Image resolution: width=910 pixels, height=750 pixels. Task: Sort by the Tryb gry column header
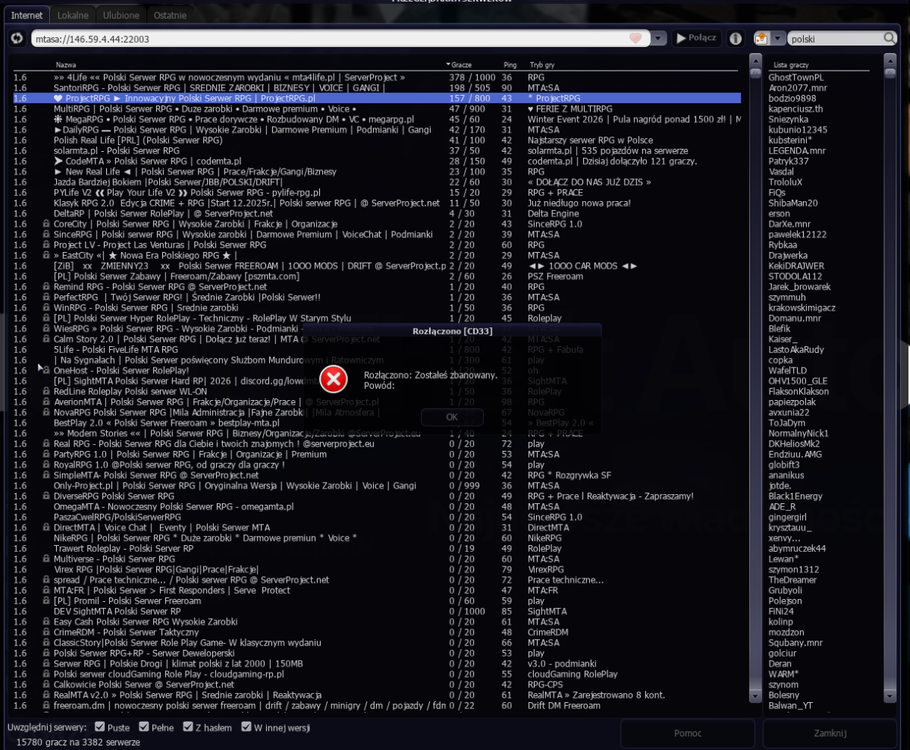tap(541, 65)
